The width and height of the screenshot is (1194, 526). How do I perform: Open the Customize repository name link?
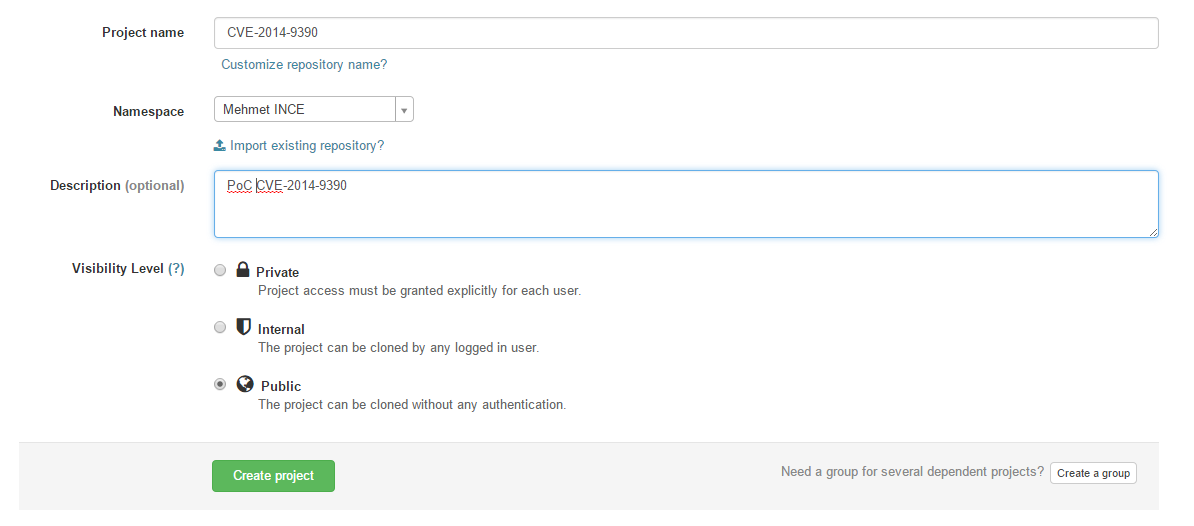click(304, 65)
